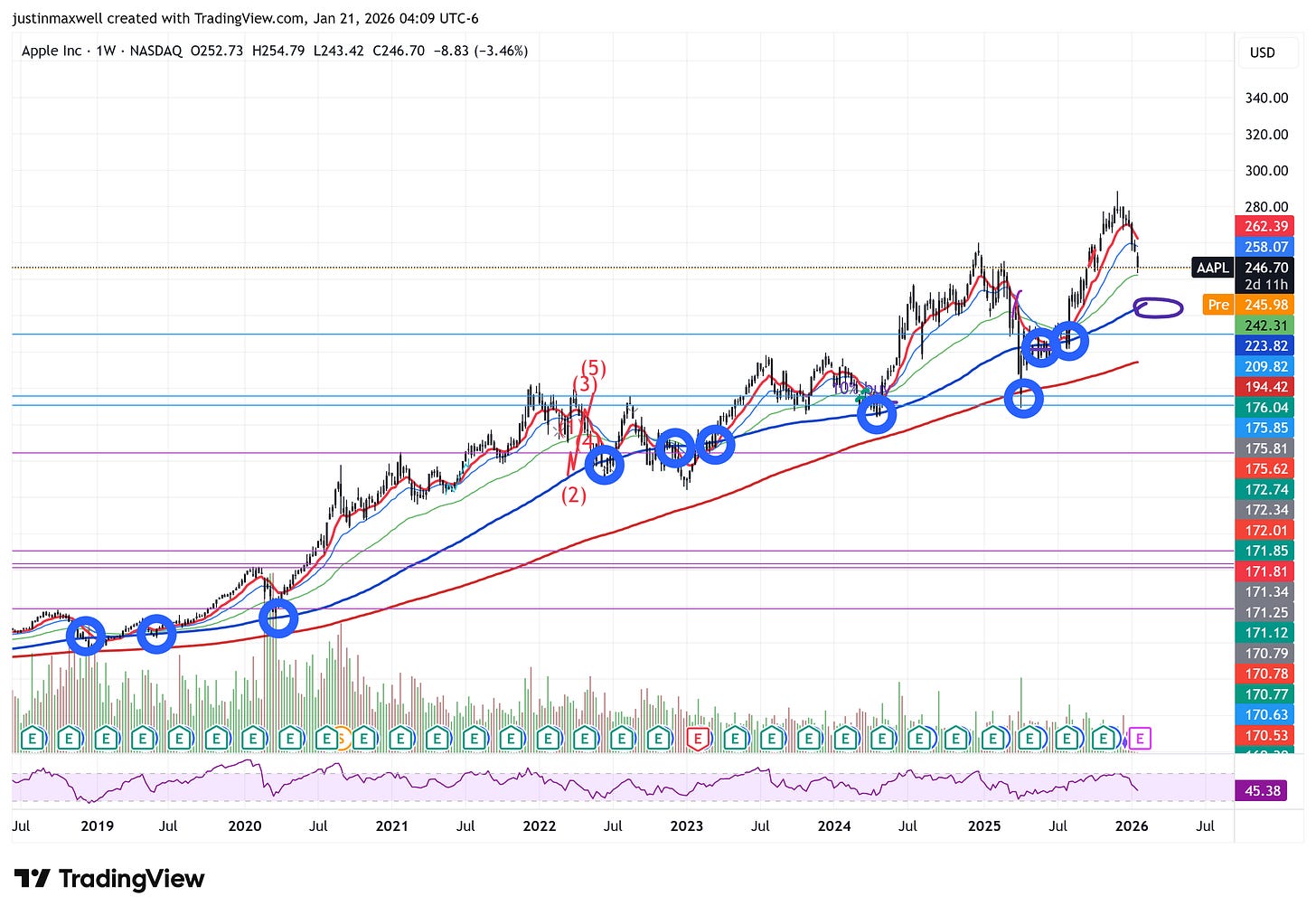Click the teal 171.12 price label

pos(1265,633)
